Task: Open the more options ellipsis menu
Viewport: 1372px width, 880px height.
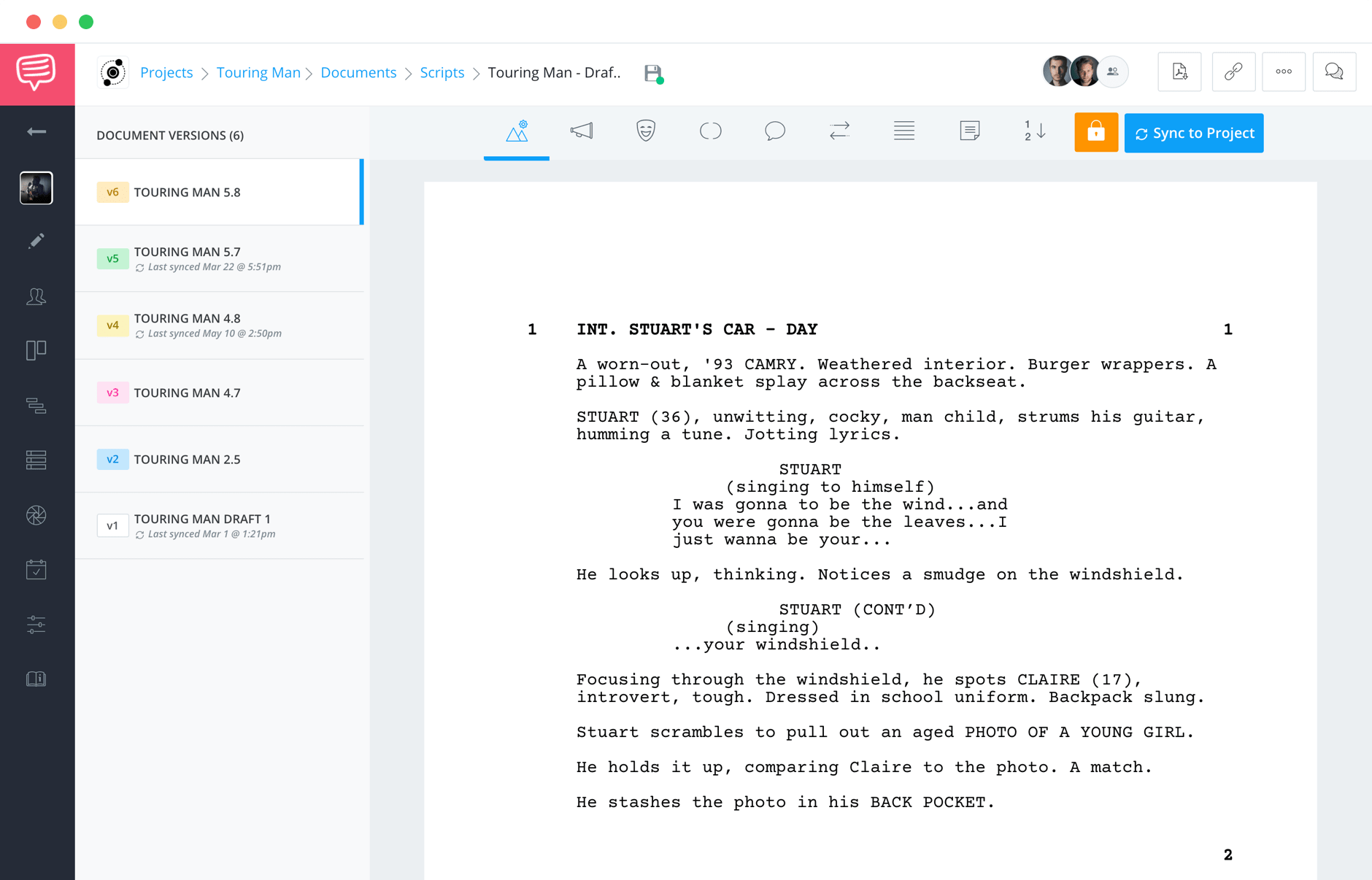Action: (x=1284, y=72)
